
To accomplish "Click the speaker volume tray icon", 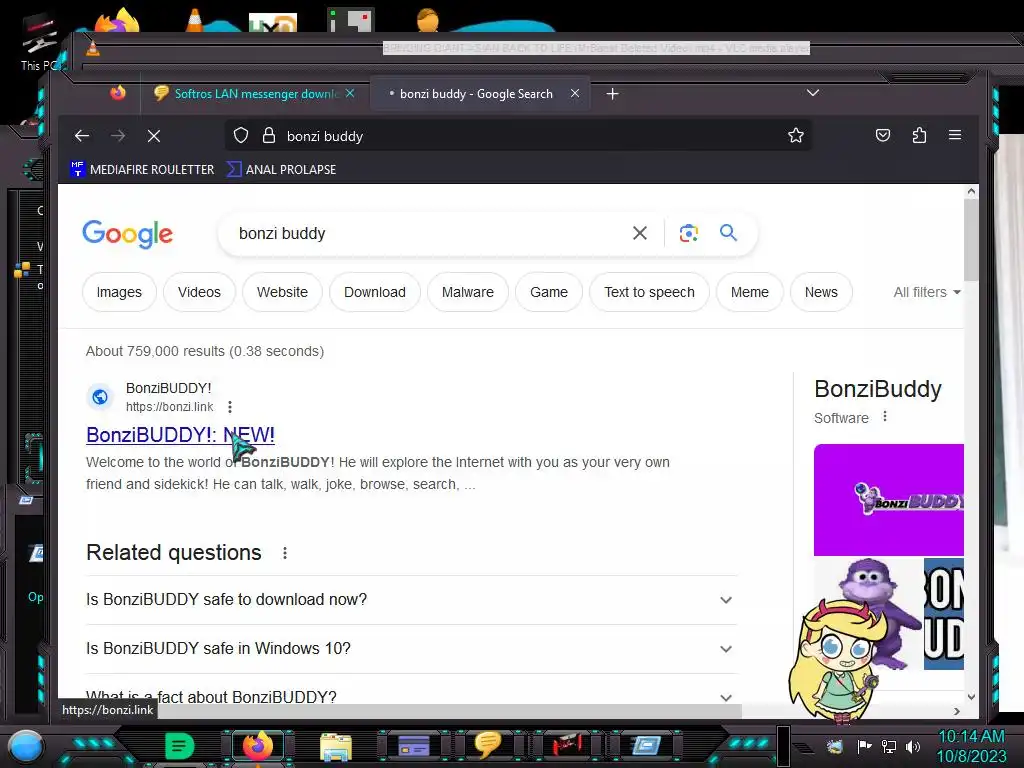I will (x=913, y=746).
